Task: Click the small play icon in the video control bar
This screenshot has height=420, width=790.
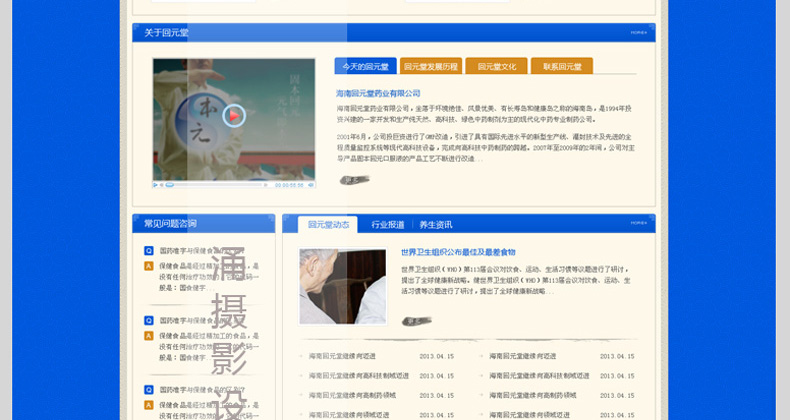Action: coord(156,185)
